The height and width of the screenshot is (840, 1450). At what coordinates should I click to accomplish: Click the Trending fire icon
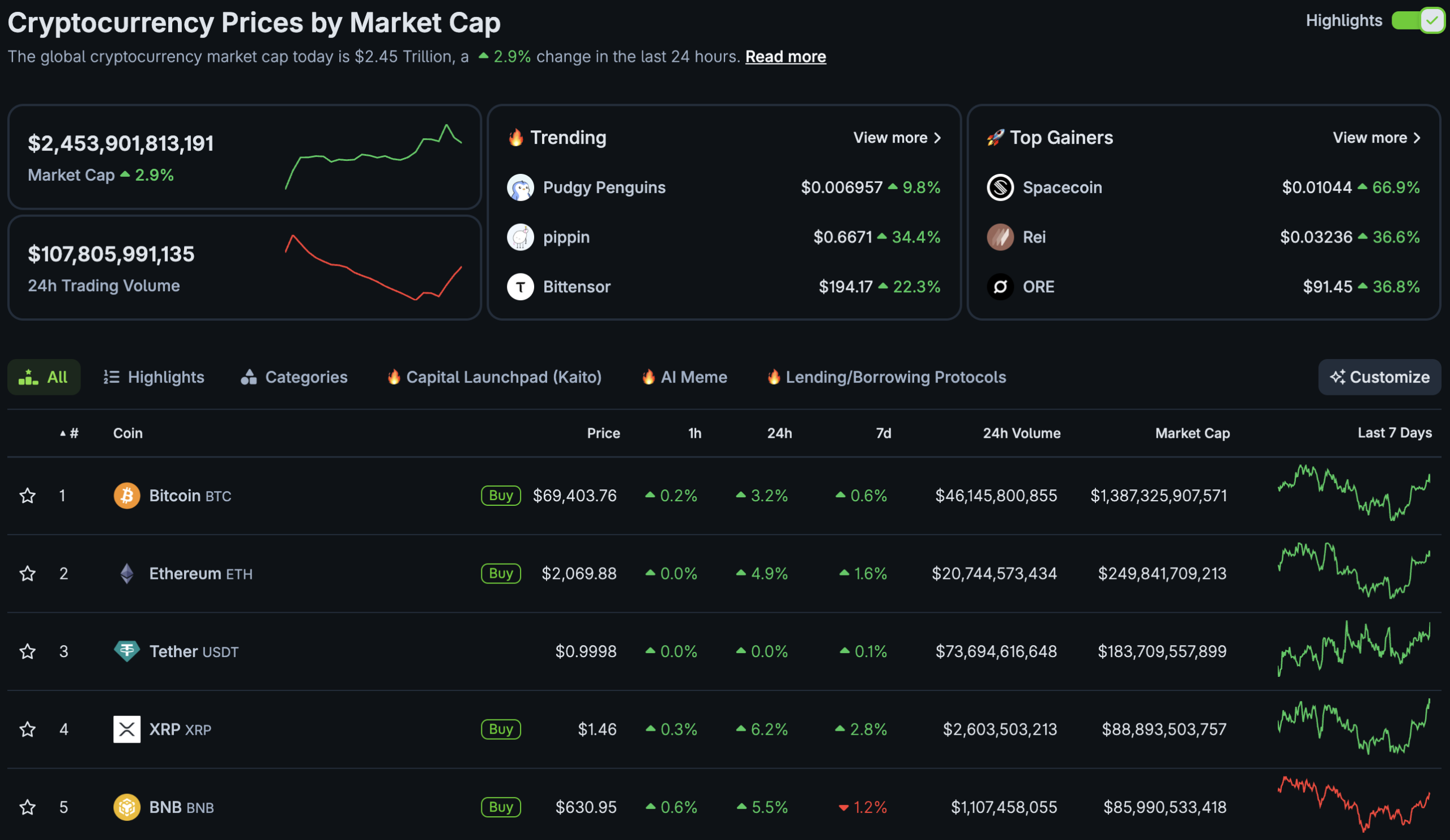515,138
